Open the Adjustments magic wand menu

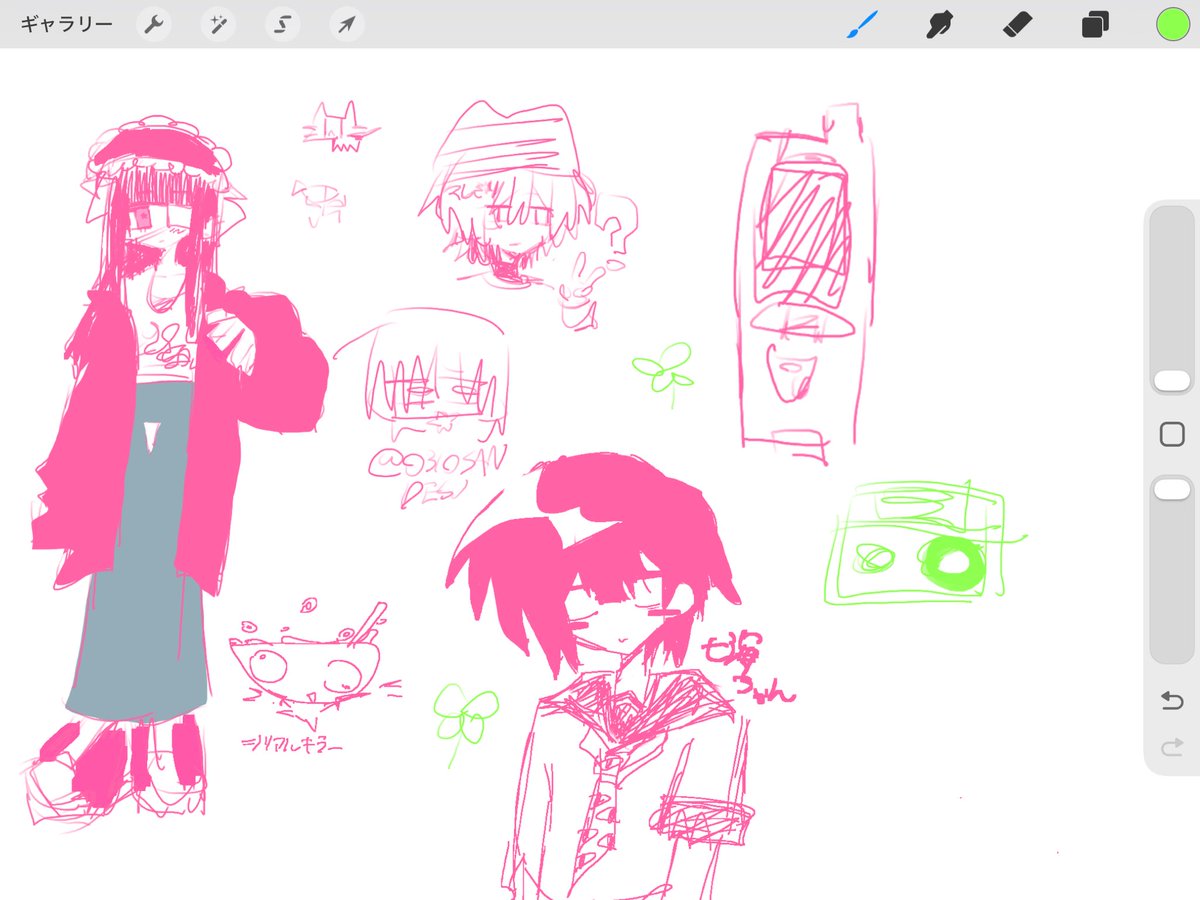pos(218,25)
